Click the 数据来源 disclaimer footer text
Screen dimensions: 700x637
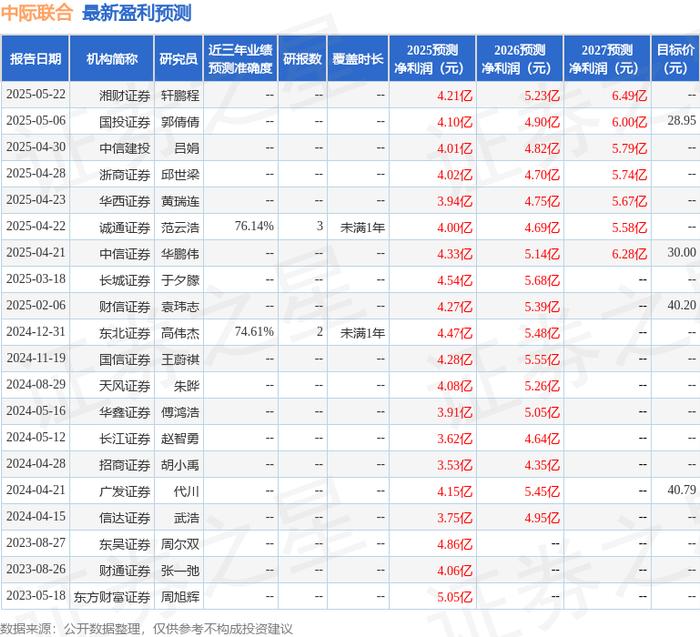click(x=146, y=629)
